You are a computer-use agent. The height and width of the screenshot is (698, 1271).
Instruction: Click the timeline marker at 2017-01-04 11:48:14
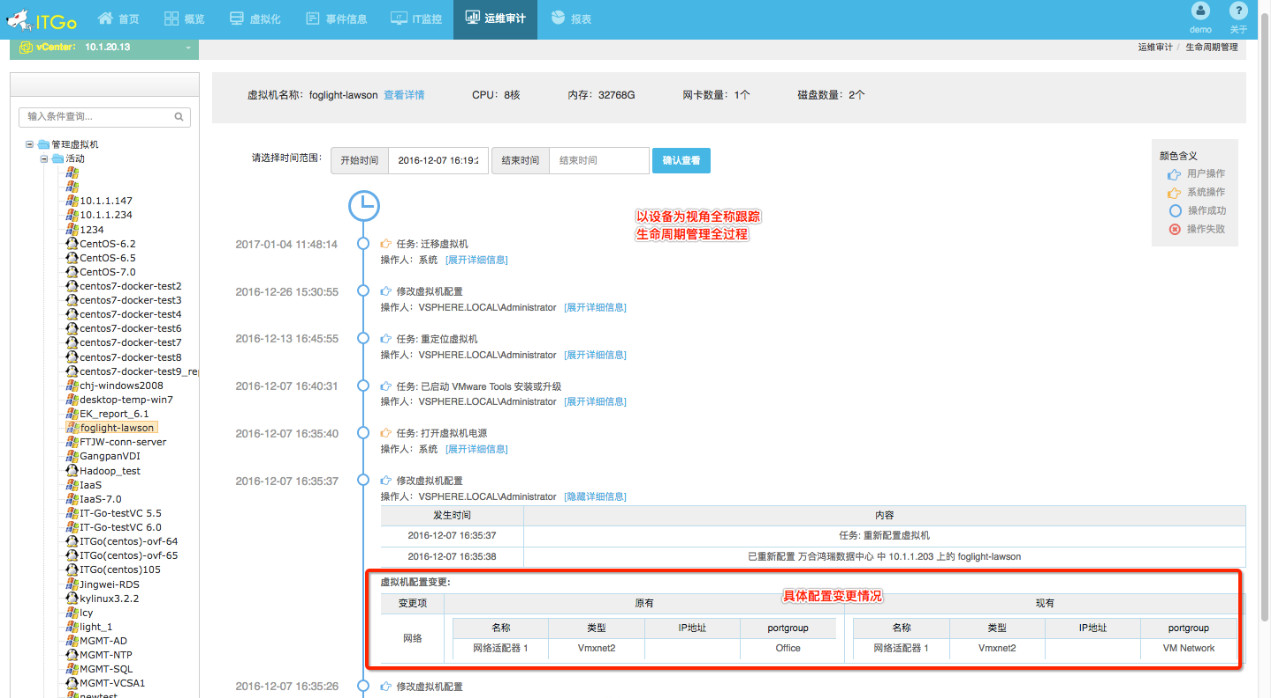pyautogui.click(x=364, y=244)
